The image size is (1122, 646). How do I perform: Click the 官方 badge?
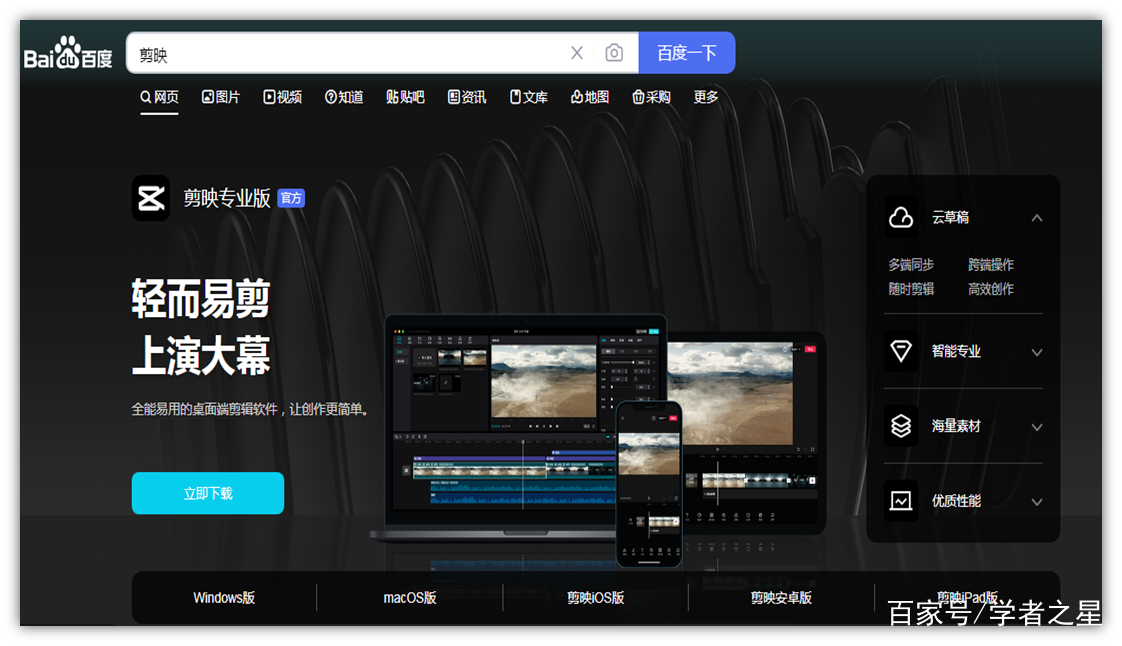[x=291, y=198]
